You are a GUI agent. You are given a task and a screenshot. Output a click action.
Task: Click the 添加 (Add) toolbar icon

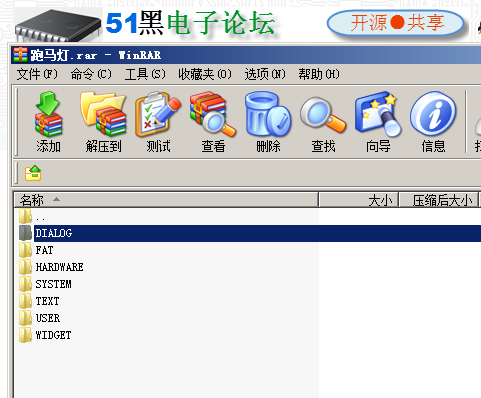tap(49, 122)
